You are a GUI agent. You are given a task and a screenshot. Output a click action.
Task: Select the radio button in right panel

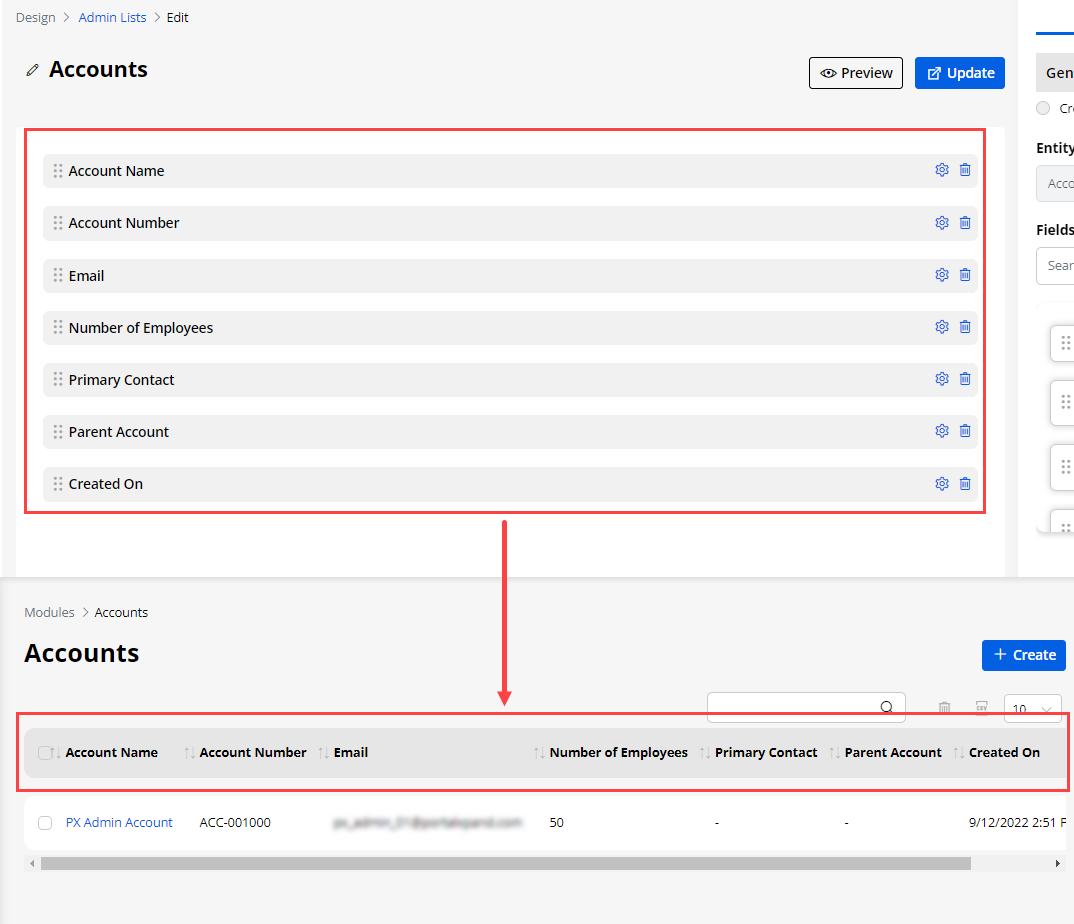pyautogui.click(x=1043, y=108)
